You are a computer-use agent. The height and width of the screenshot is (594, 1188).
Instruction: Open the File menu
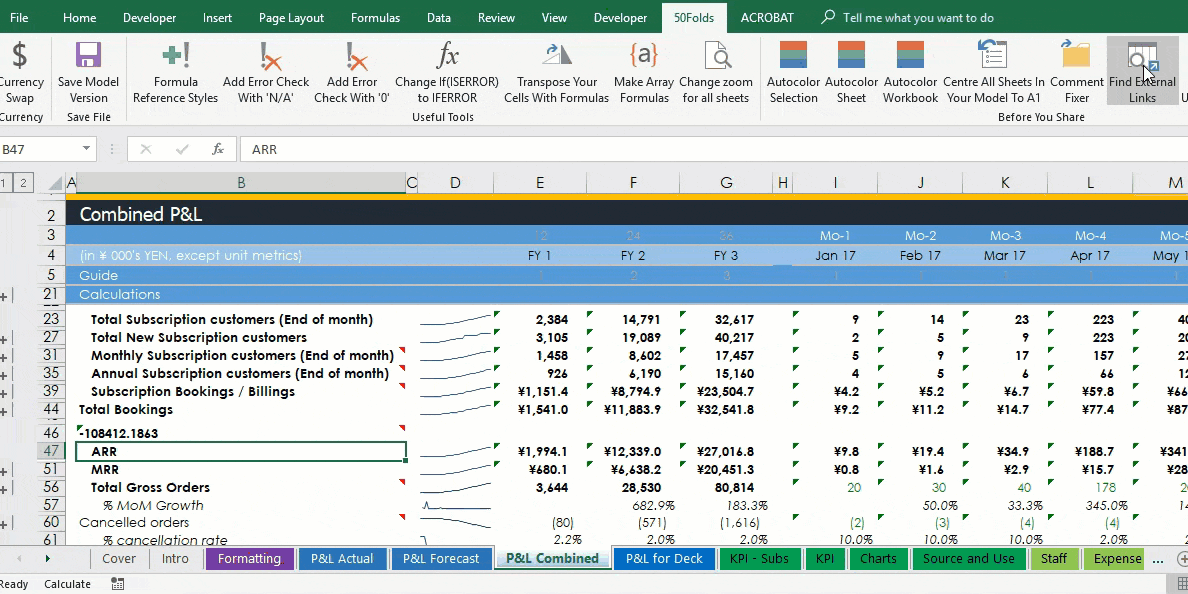(19, 17)
